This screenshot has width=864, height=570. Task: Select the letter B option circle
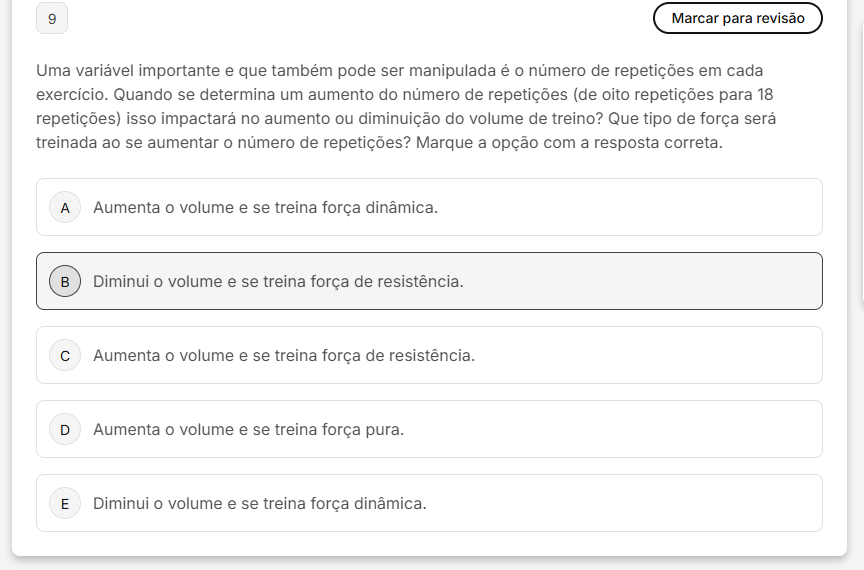point(65,281)
